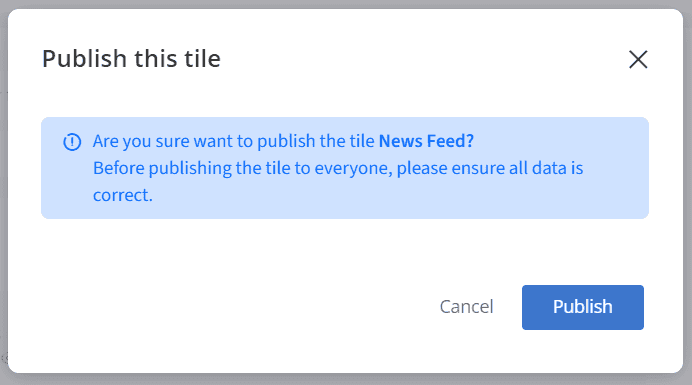The image size is (692, 385).
Task: Click the circled exclamation mark before 'Are you sure'
Action: tap(72, 142)
